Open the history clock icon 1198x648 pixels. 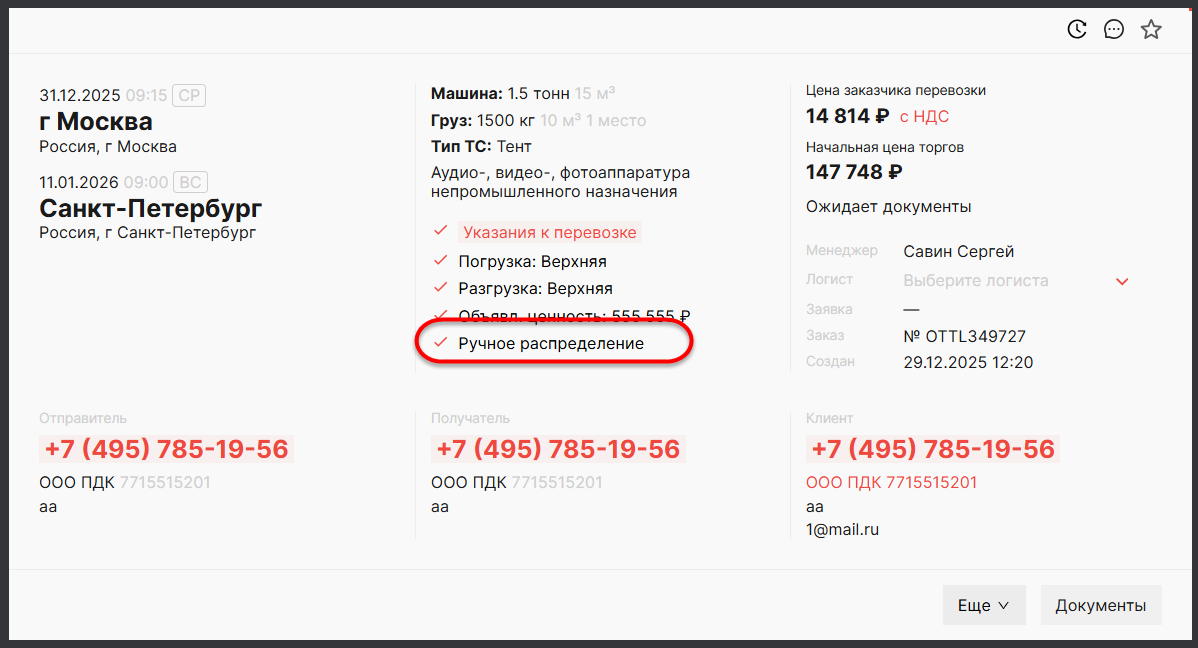(1077, 29)
